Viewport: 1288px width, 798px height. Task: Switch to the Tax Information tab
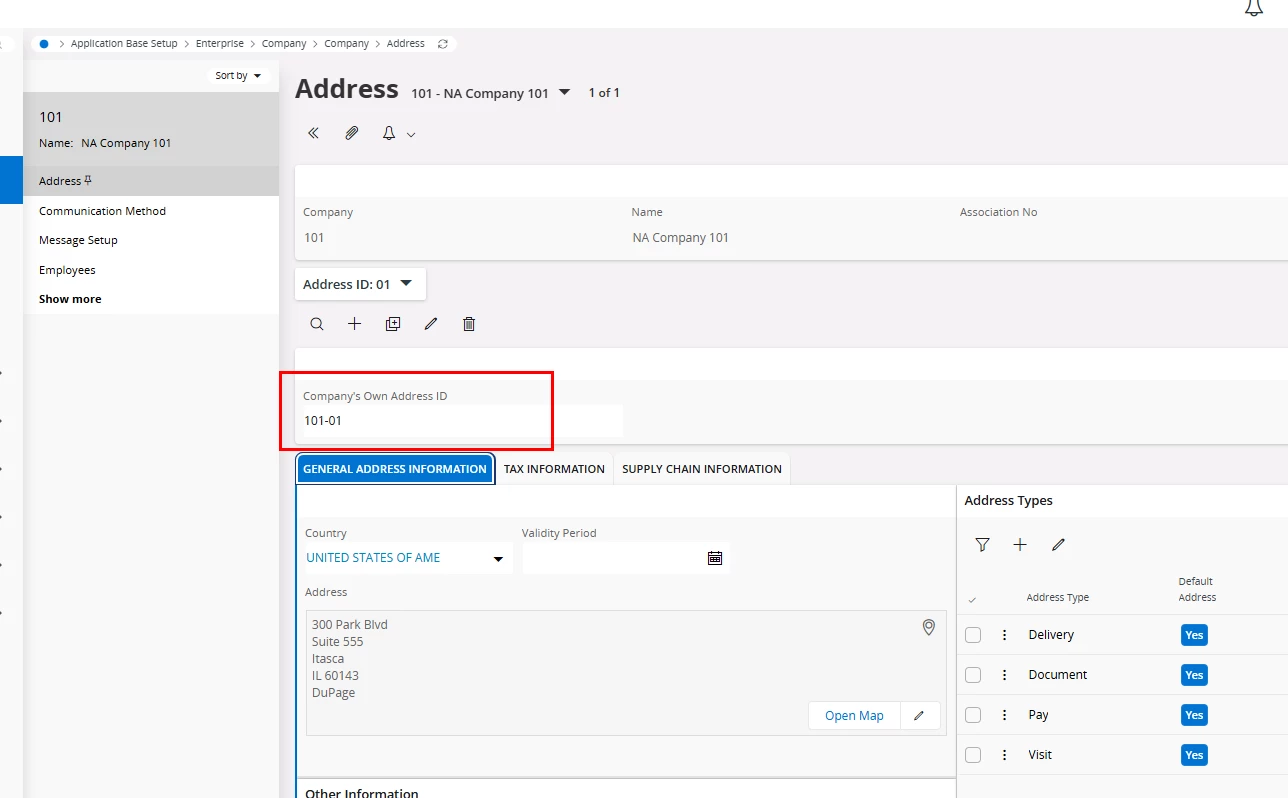554,469
